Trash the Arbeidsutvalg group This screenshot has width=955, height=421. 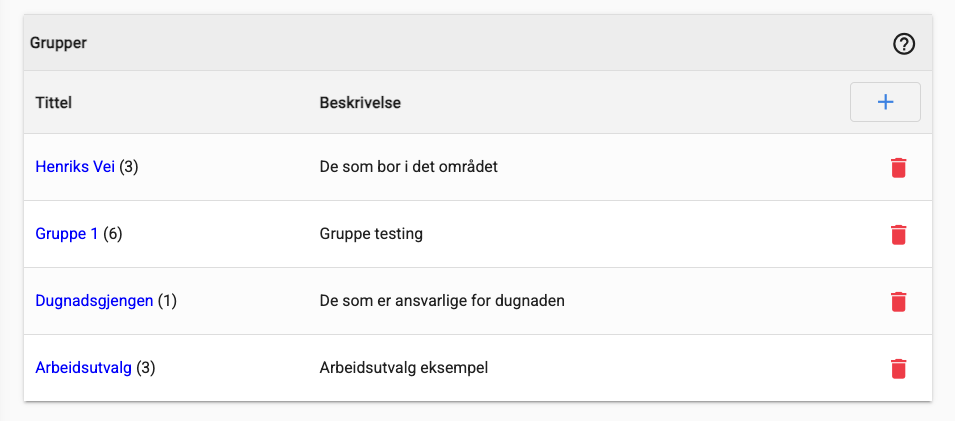tap(898, 369)
